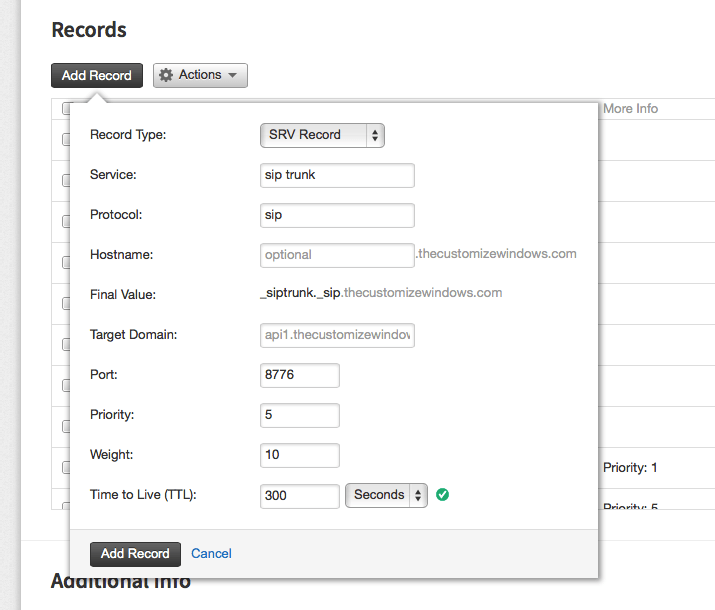Click the Cancel link
This screenshot has width=715, height=610.
tap(211, 553)
